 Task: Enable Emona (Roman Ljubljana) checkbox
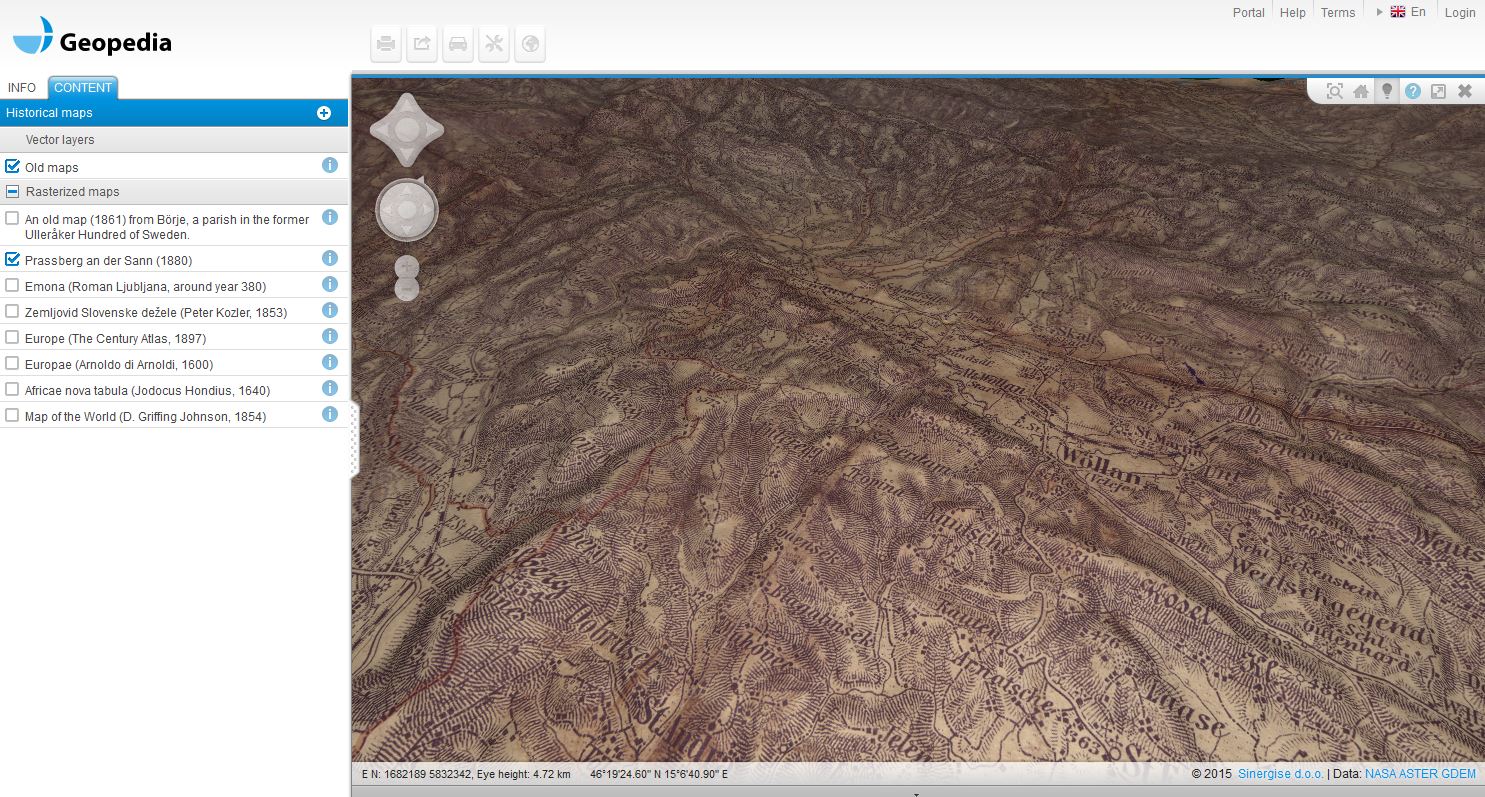tap(12, 285)
